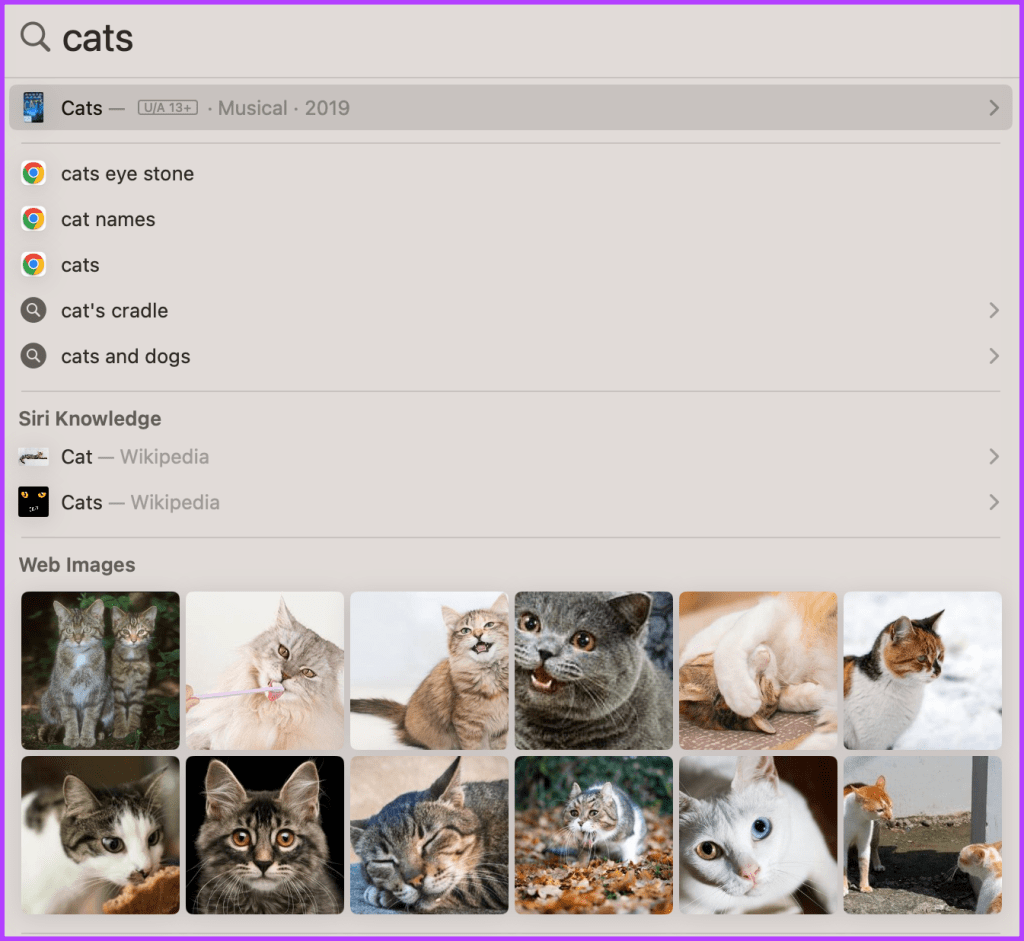This screenshot has width=1024, height=941.
Task: Open image of two orange-white cats outdoors
Action: click(x=923, y=835)
